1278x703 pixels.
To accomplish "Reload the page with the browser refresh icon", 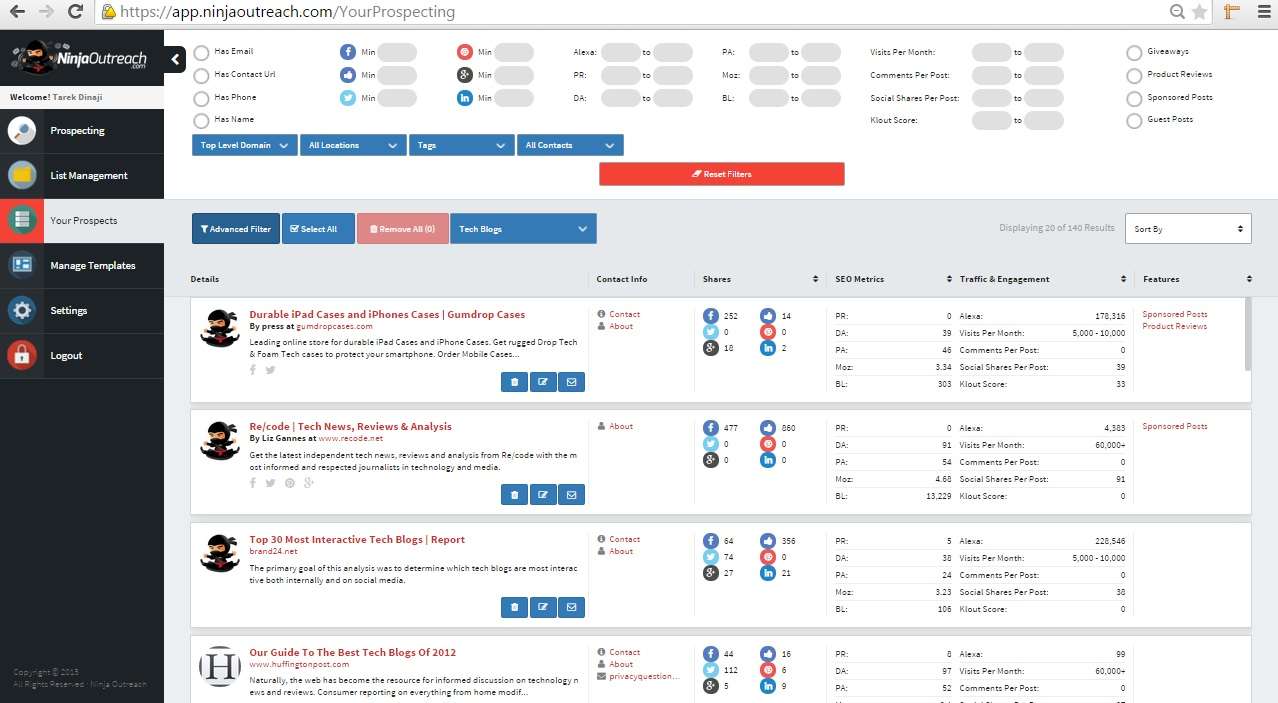I will [x=75, y=12].
